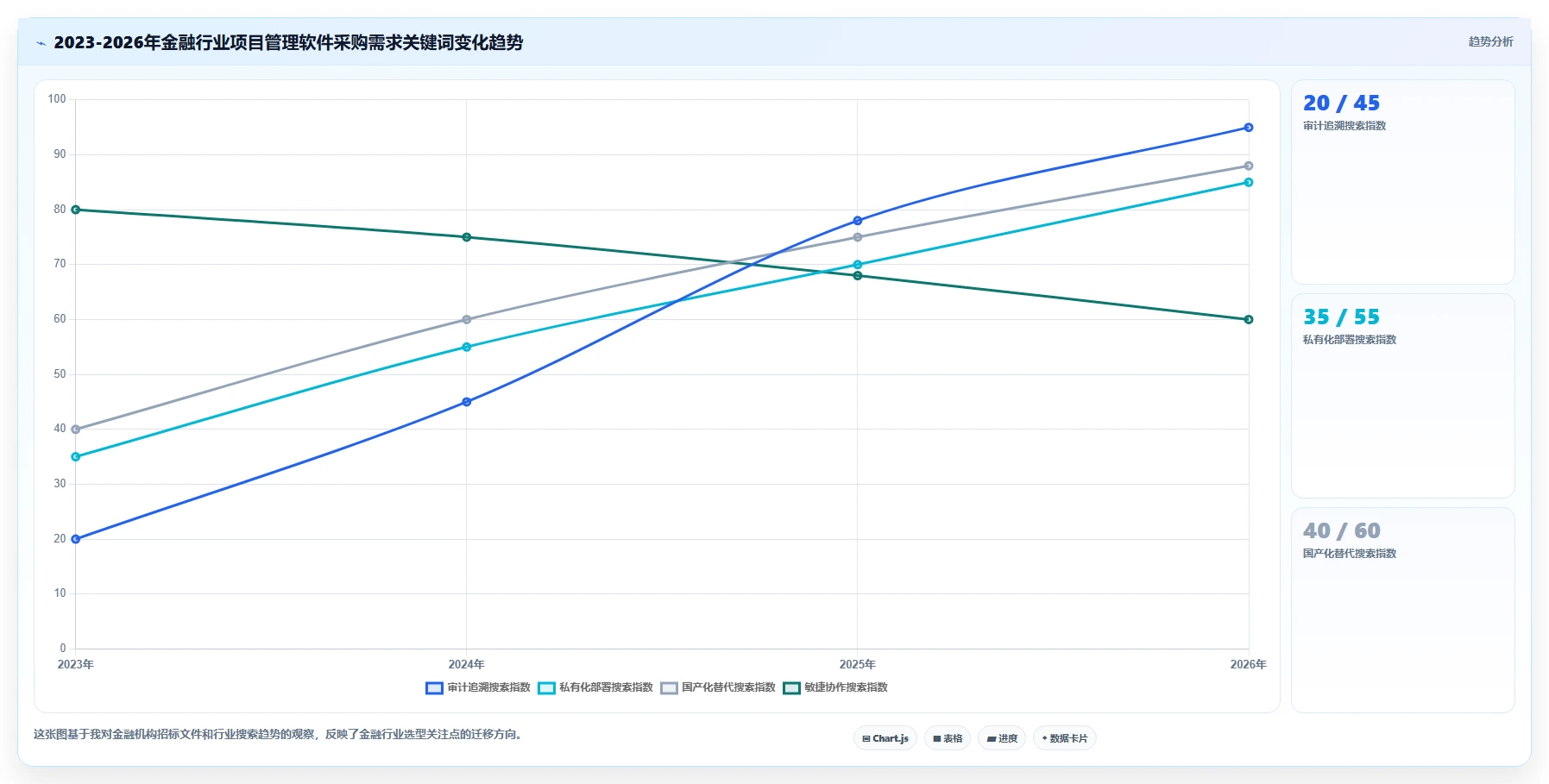Click the 100 y-axis tick label
This screenshot has height=784, width=1549.
[x=57, y=99]
